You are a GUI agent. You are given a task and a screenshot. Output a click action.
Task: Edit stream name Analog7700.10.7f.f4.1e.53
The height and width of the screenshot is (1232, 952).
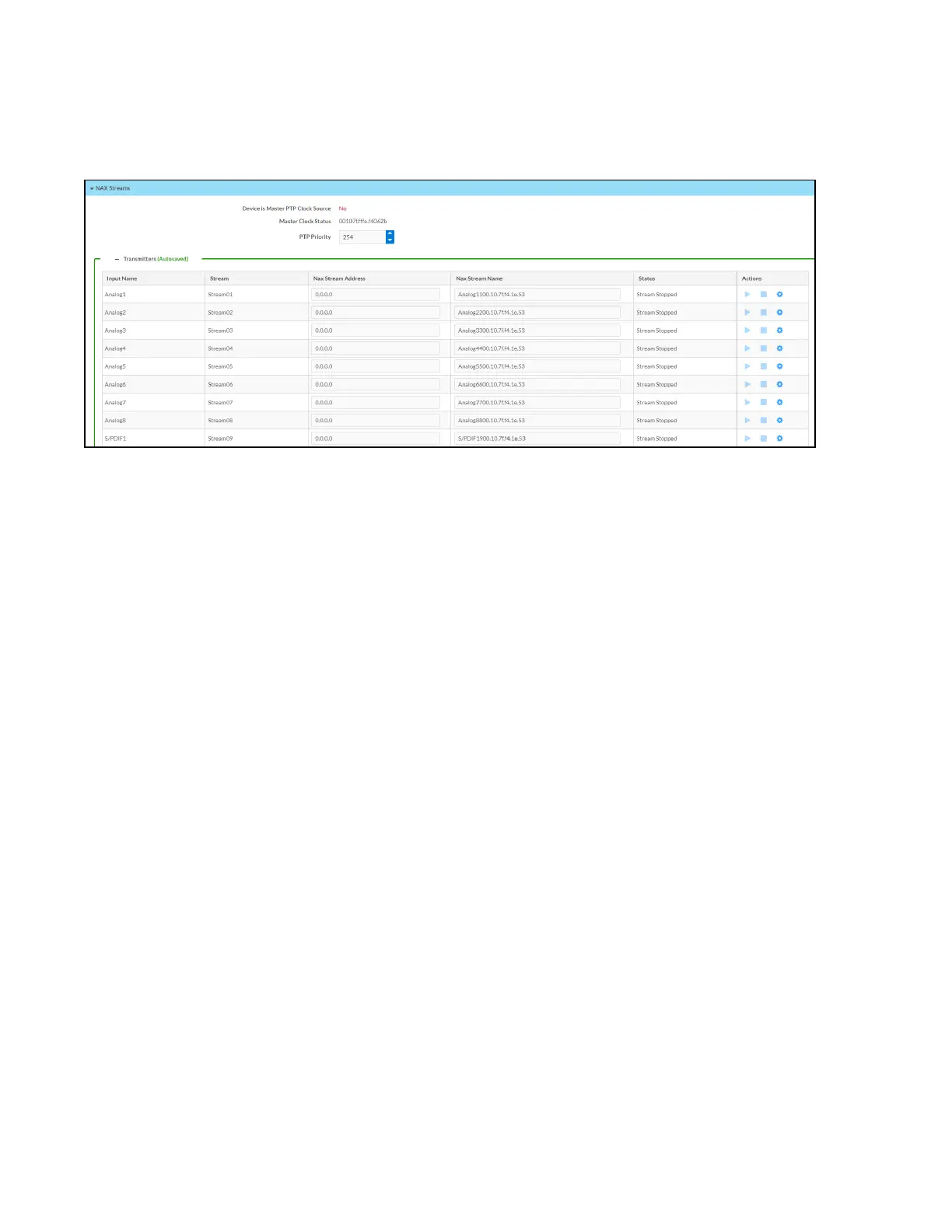(537, 403)
